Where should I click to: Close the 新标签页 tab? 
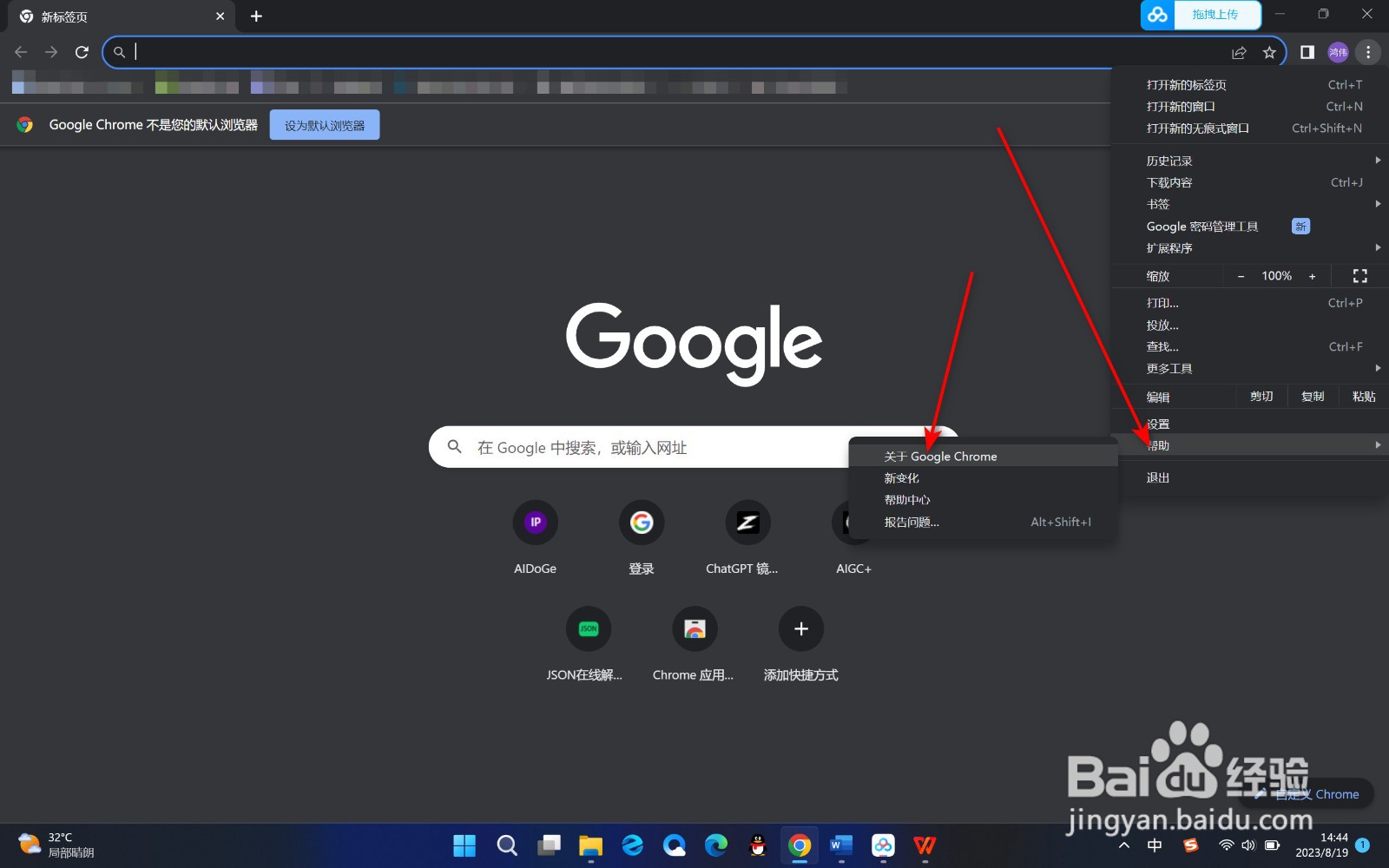220,16
